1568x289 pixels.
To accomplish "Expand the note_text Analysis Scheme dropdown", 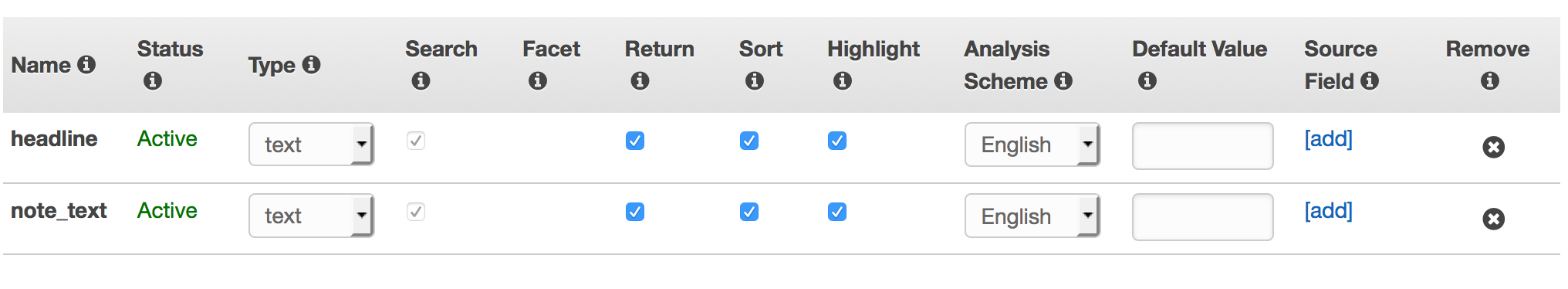I will pyautogui.click(x=1032, y=216).
